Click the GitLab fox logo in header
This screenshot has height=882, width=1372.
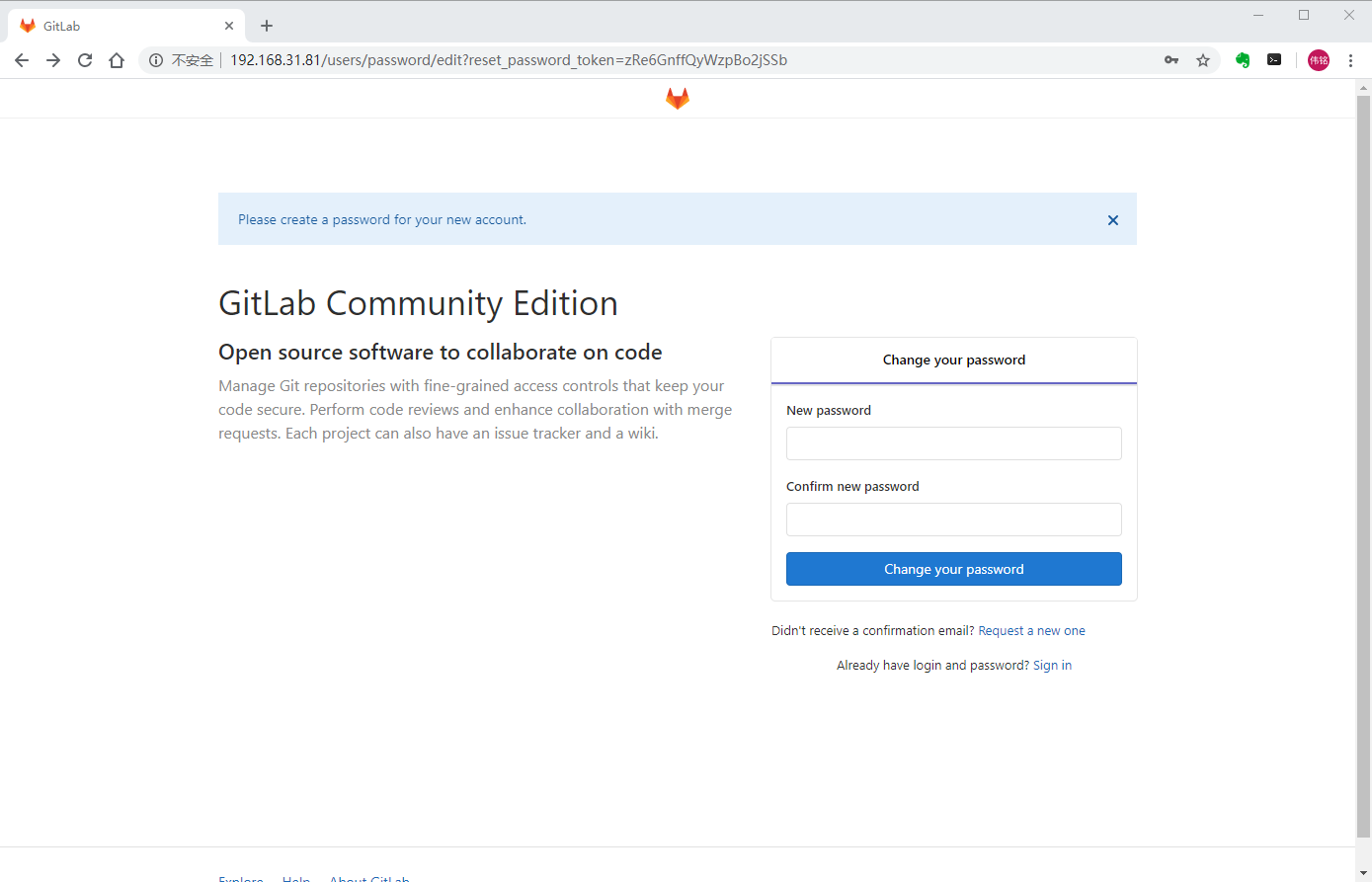pos(678,99)
